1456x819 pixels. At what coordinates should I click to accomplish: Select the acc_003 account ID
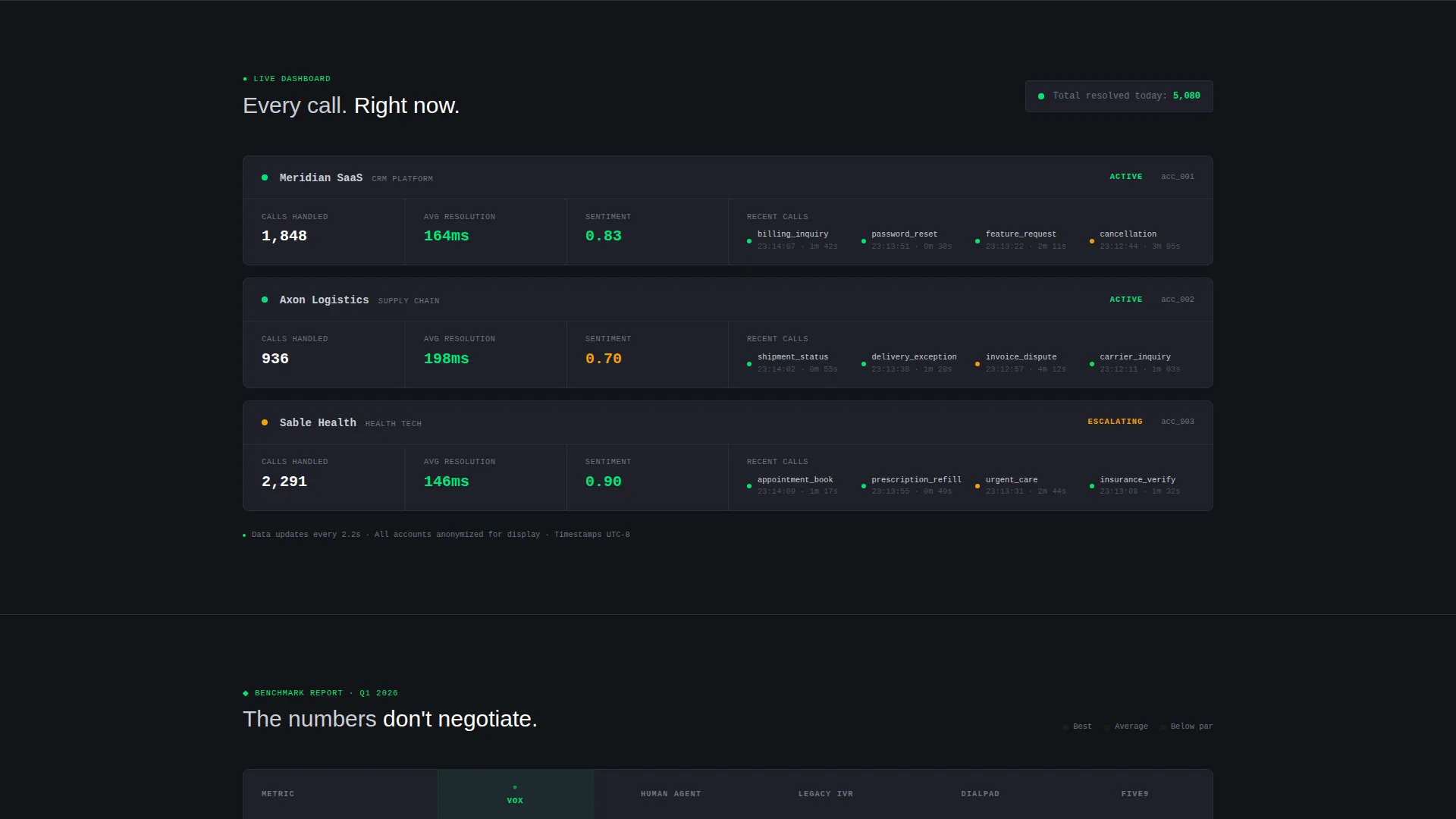tap(1177, 422)
